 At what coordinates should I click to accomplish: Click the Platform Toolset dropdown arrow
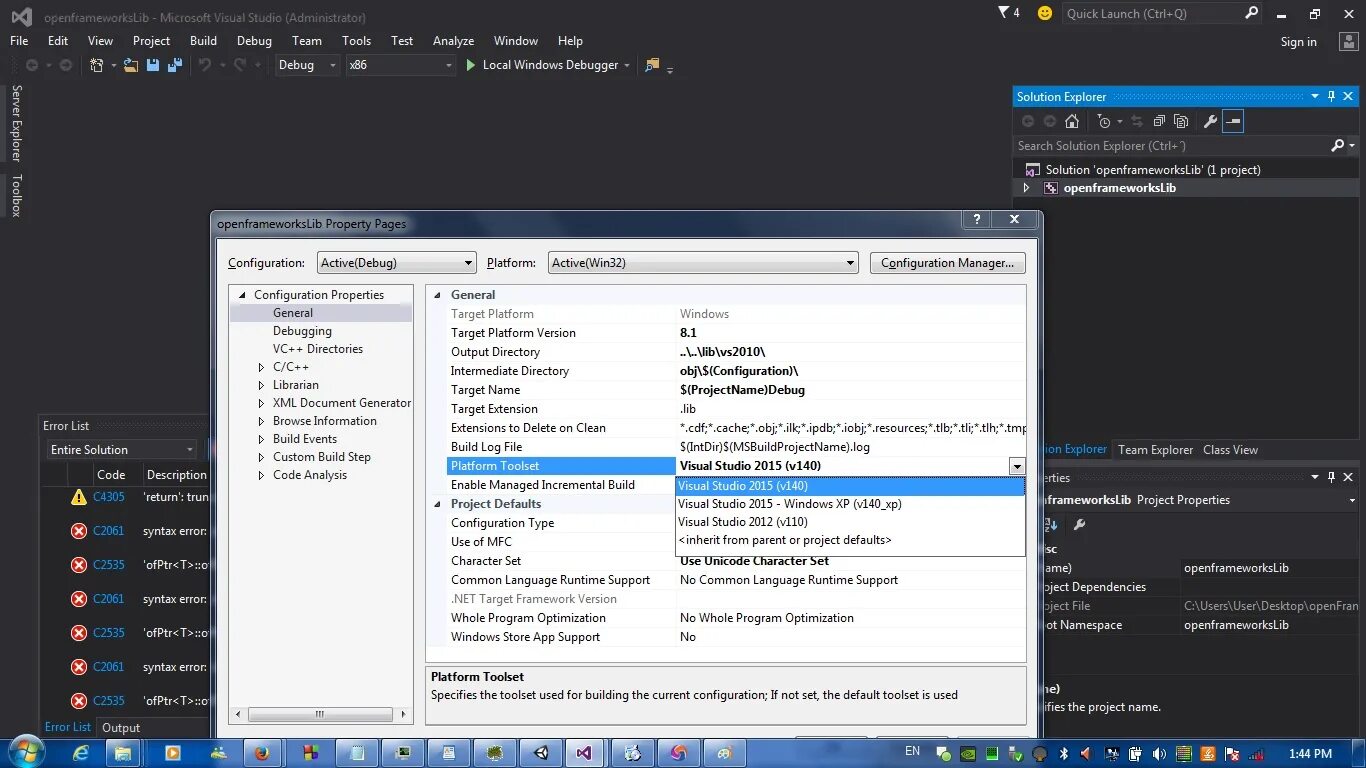1017,466
